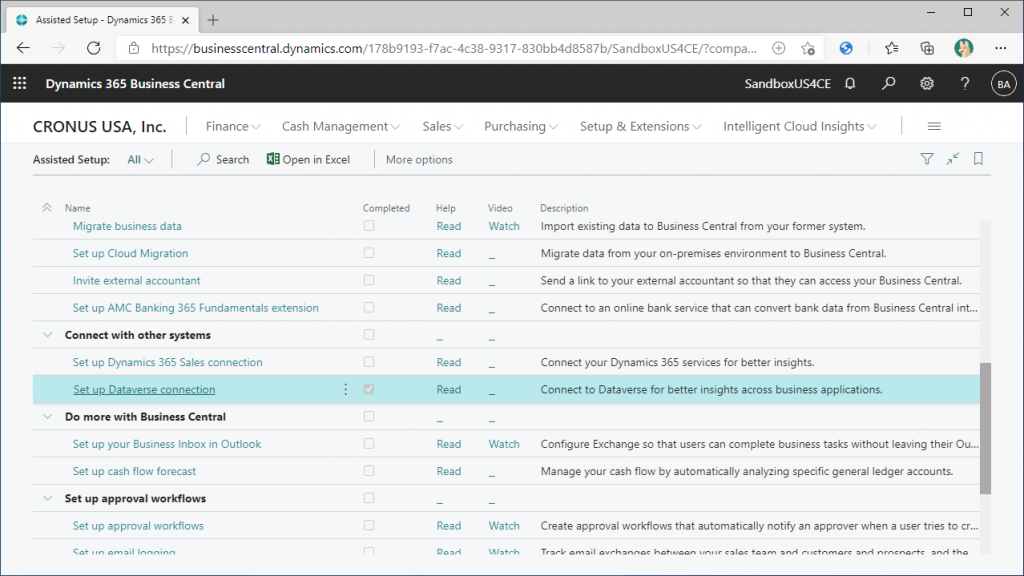Click the collapse page arrows icon
1024x576 pixels.
point(953,159)
